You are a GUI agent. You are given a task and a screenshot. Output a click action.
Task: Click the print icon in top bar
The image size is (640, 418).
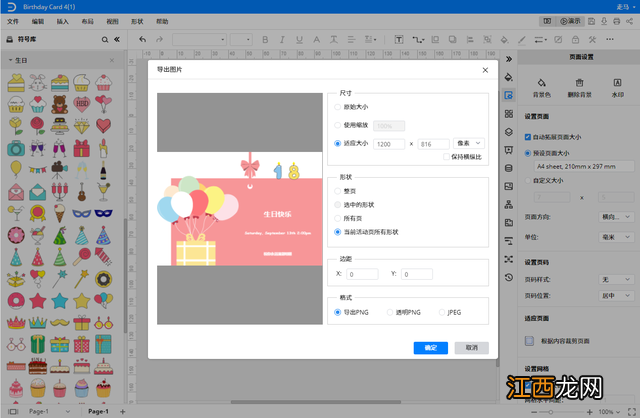617,21
